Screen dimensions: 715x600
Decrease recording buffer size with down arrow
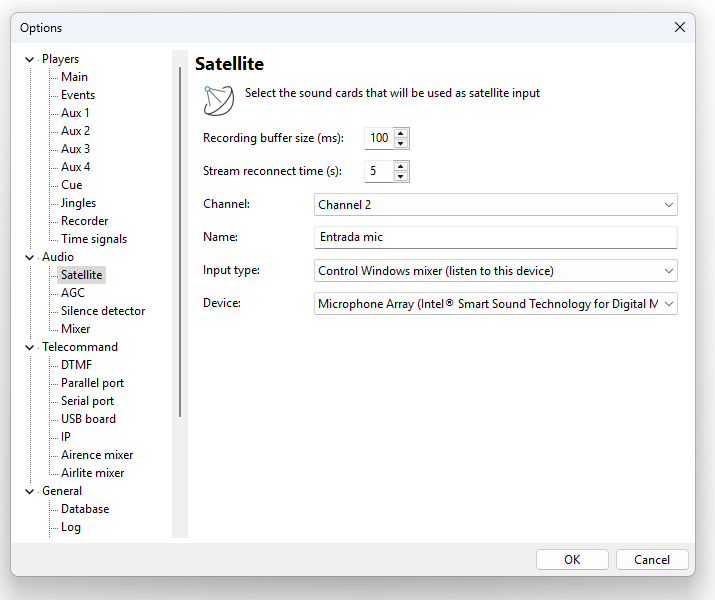pos(401,144)
